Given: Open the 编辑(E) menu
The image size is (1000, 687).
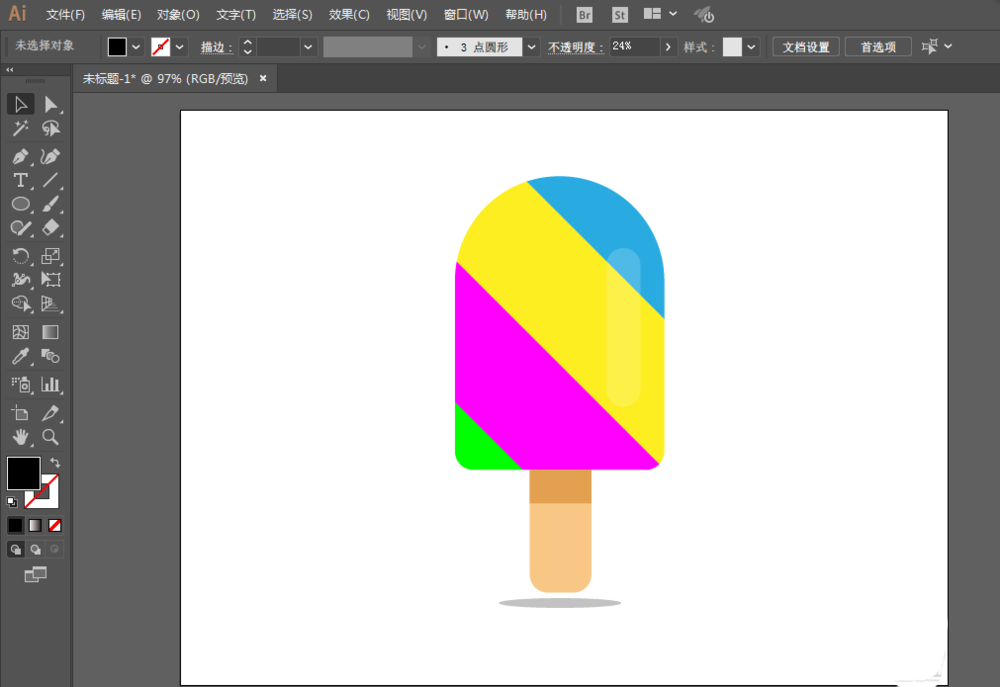Looking at the screenshot, I should 121,14.
